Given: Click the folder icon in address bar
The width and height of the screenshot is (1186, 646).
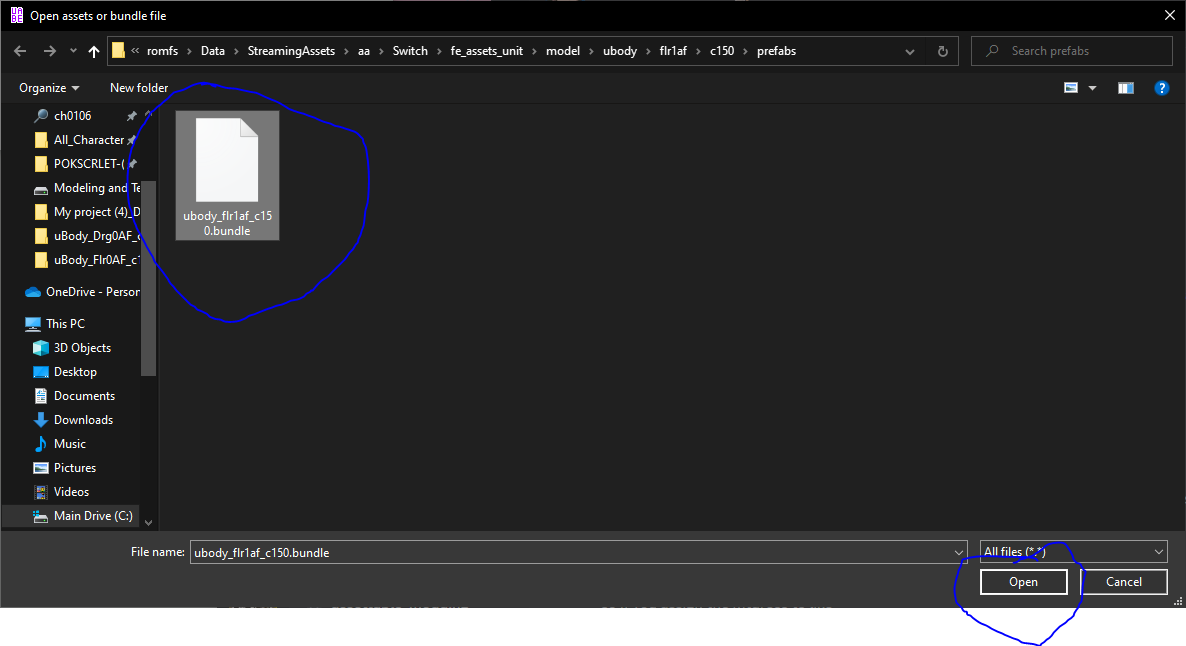Looking at the screenshot, I should [x=118, y=51].
